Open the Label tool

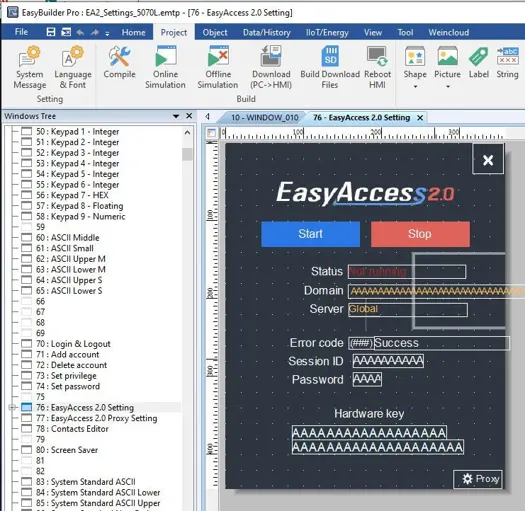pyautogui.click(x=478, y=63)
